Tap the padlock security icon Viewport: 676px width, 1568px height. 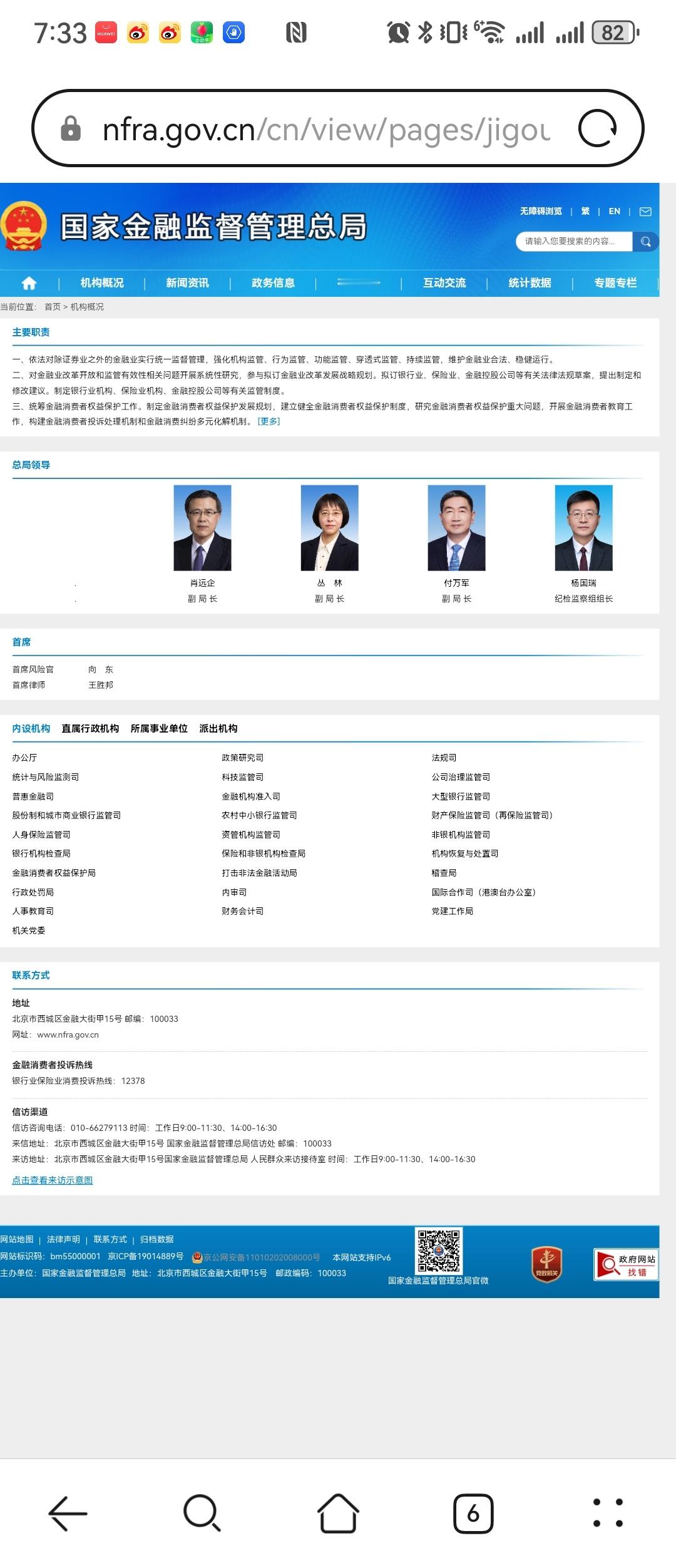click(x=70, y=128)
